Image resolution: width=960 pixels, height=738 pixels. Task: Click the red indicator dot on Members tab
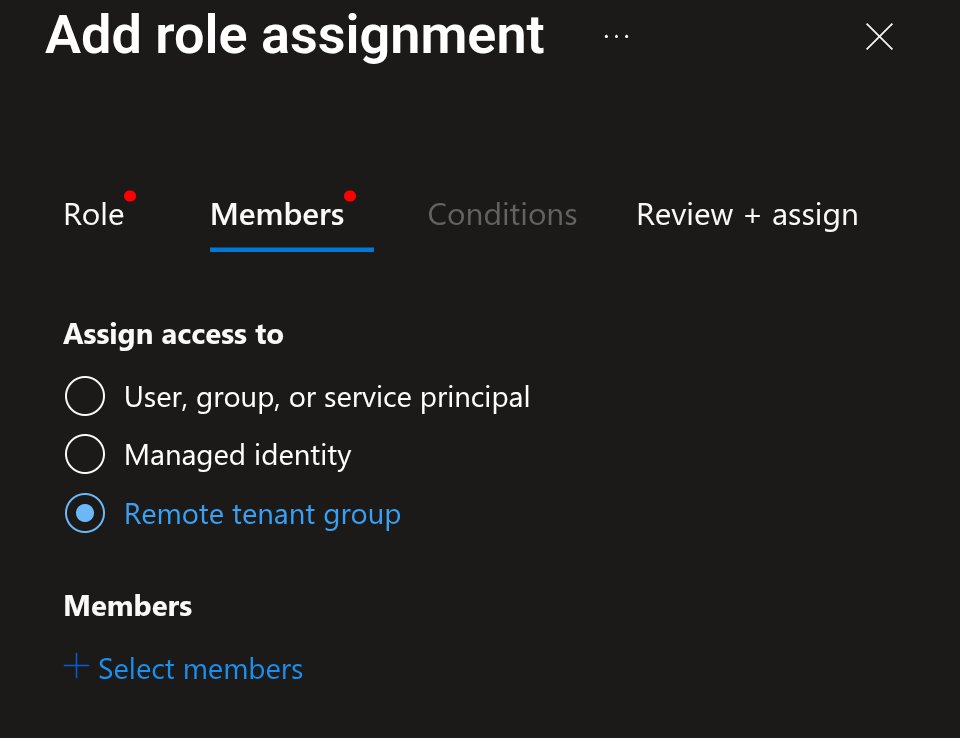[x=350, y=196]
